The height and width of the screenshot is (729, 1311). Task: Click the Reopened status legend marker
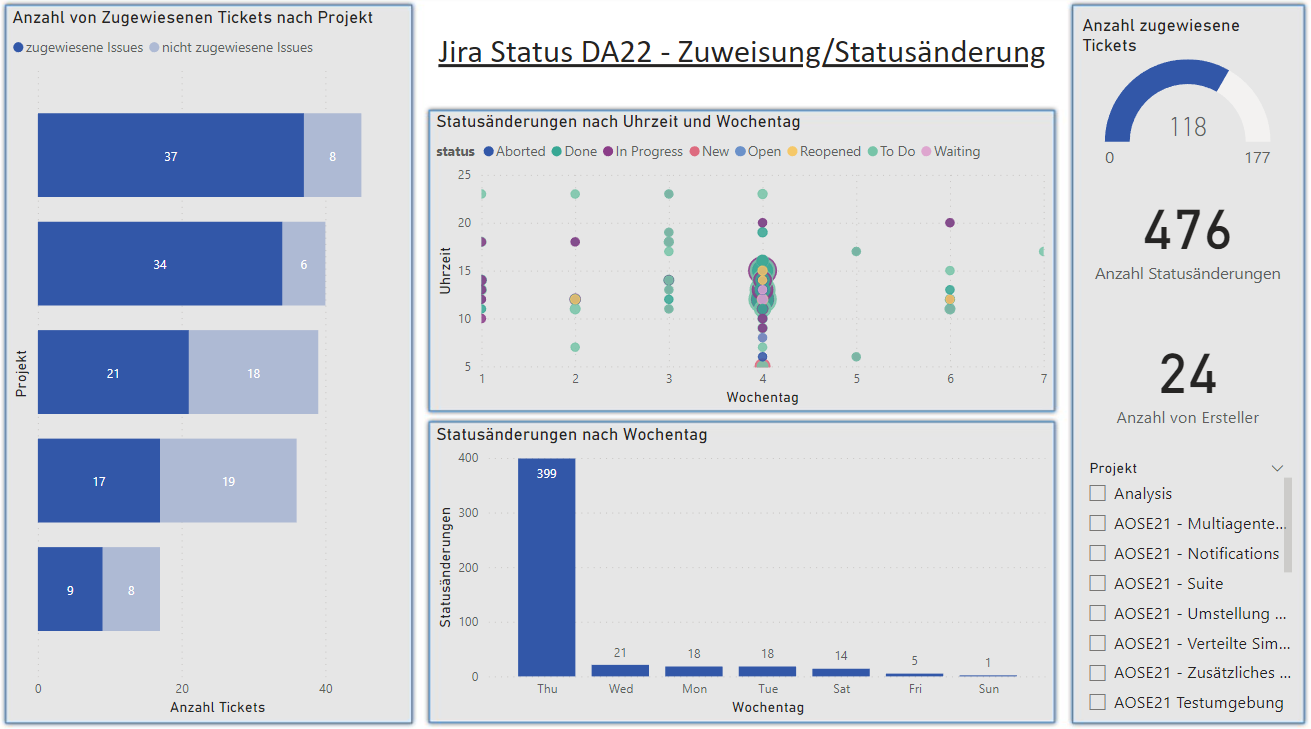(792, 152)
